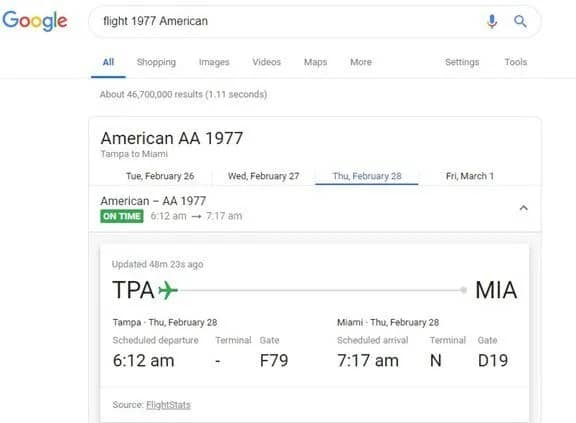The height and width of the screenshot is (423, 576).
Task: Select the Tue, February 26 date tab
Action: point(160,176)
